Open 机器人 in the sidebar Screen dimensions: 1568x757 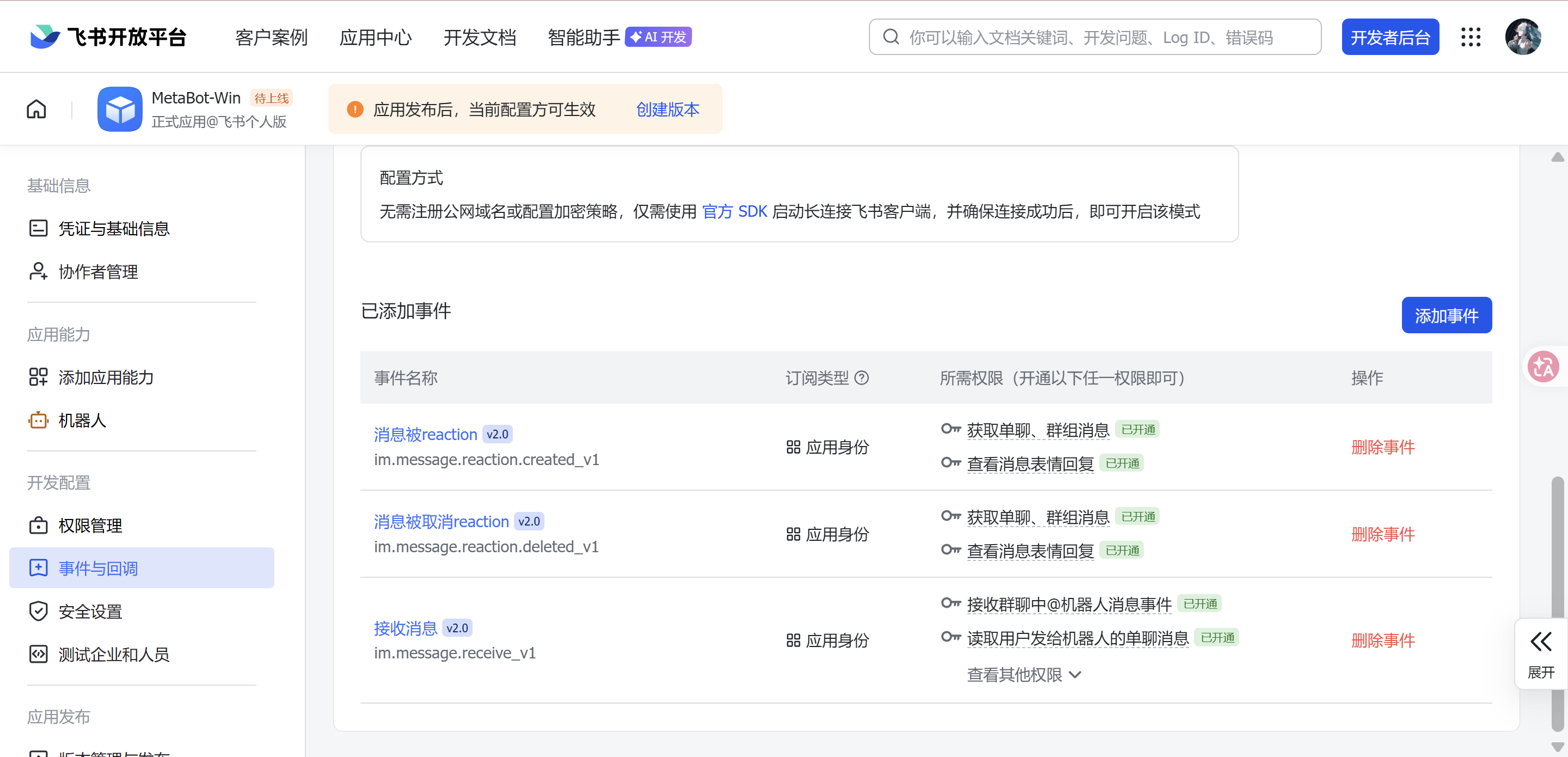[x=82, y=420]
